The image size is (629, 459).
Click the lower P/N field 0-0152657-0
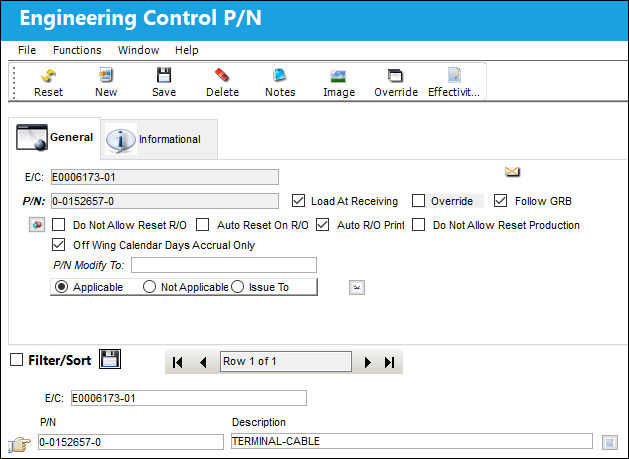pyautogui.click(x=131, y=442)
